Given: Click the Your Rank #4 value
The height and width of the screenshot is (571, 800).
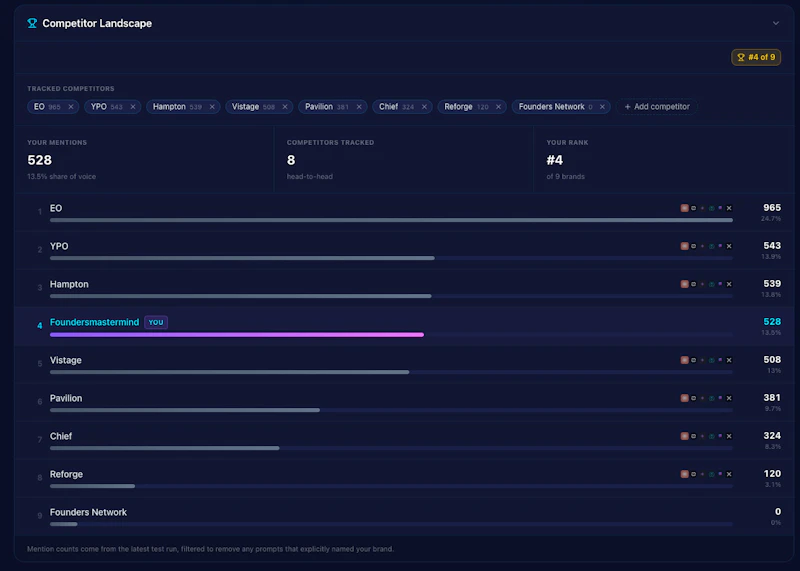Looking at the screenshot, I should click(555, 160).
